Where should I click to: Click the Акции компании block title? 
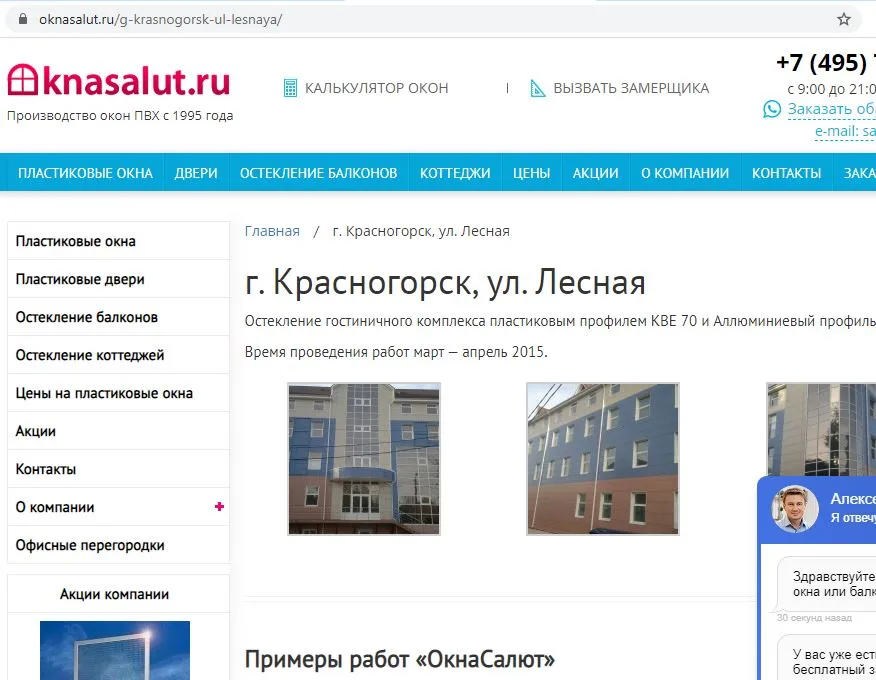pos(115,595)
